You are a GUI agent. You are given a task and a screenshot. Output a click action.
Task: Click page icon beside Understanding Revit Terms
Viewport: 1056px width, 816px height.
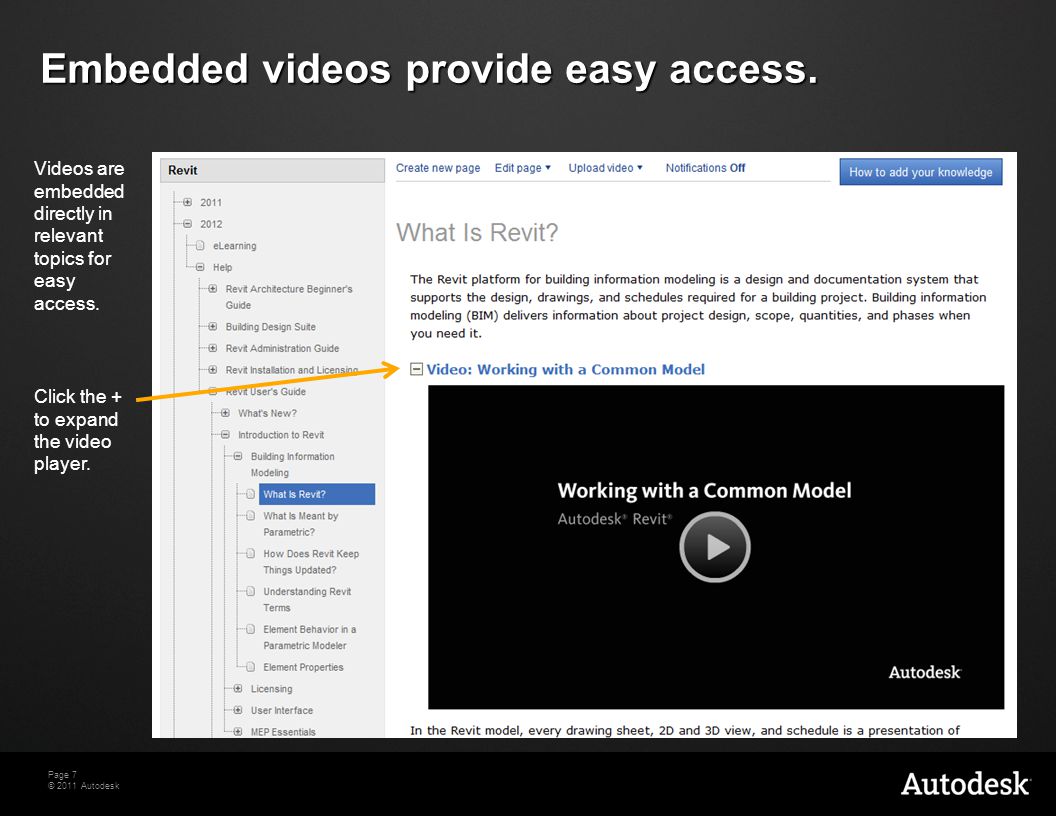point(251,591)
